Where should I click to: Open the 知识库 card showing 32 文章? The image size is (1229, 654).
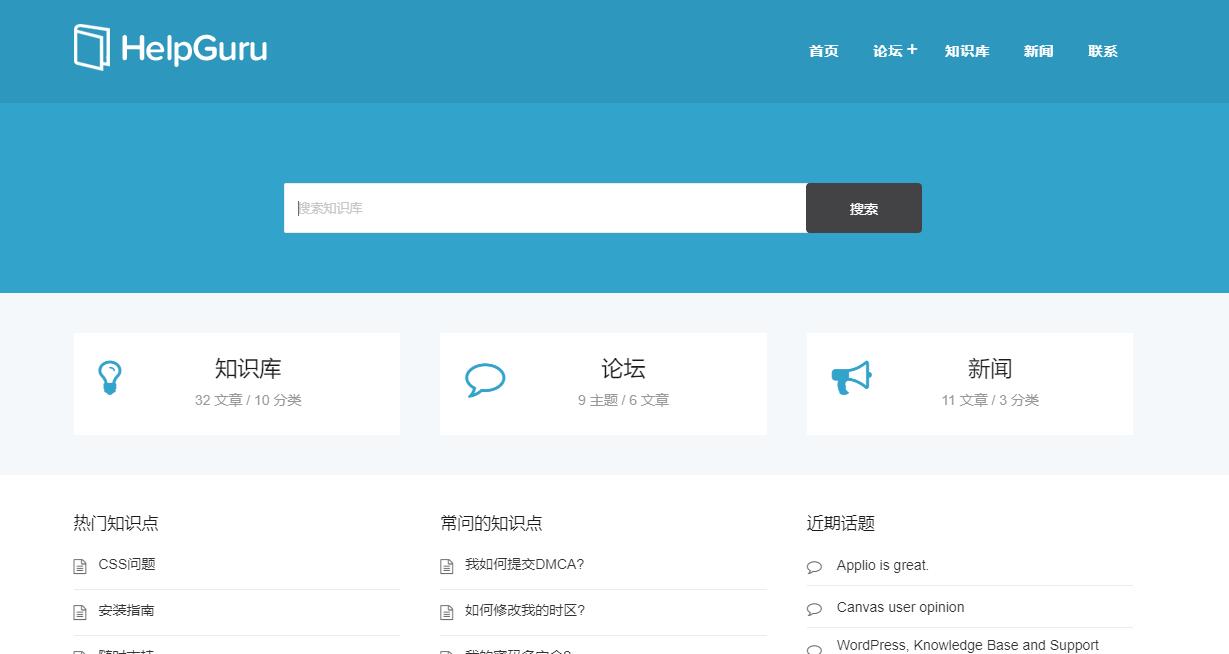coord(237,384)
